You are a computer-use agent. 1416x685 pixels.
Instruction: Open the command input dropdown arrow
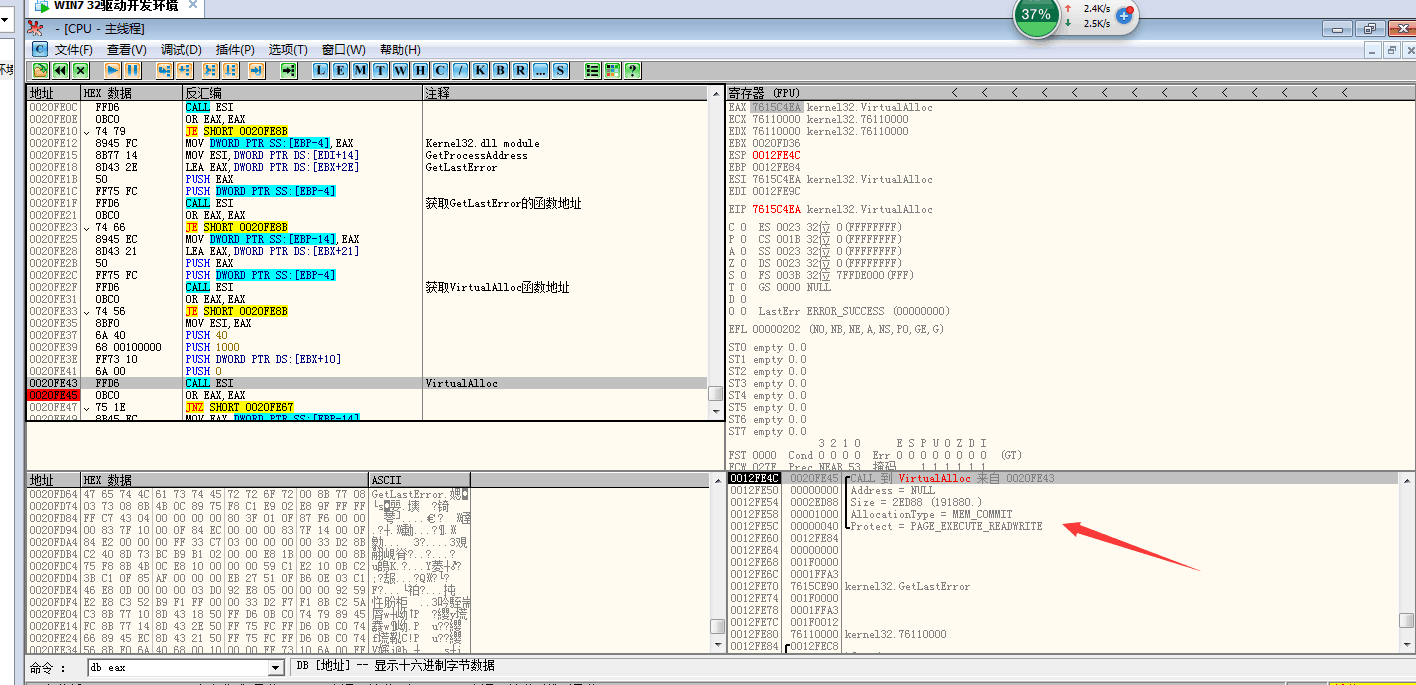click(277, 667)
